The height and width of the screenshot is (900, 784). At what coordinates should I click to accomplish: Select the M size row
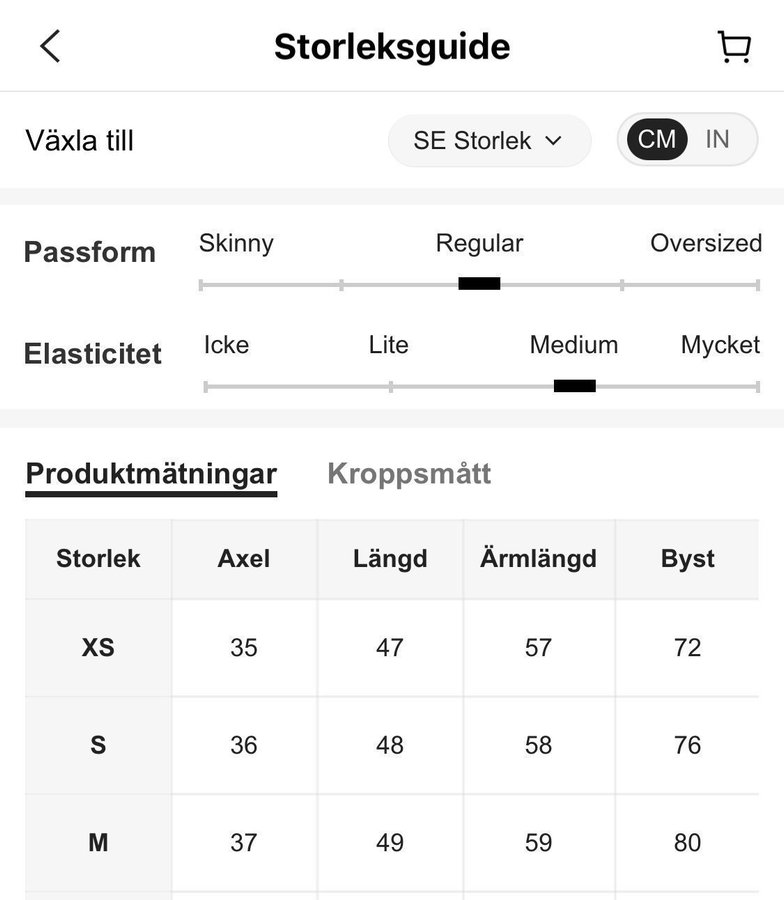[98, 843]
